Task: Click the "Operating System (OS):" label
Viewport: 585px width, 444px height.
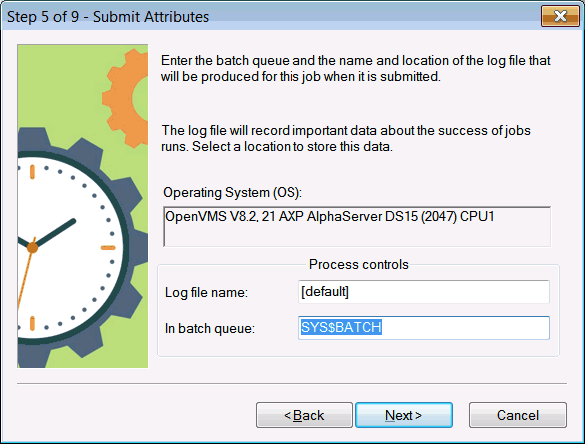Action: pyautogui.click(x=232, y=193)
